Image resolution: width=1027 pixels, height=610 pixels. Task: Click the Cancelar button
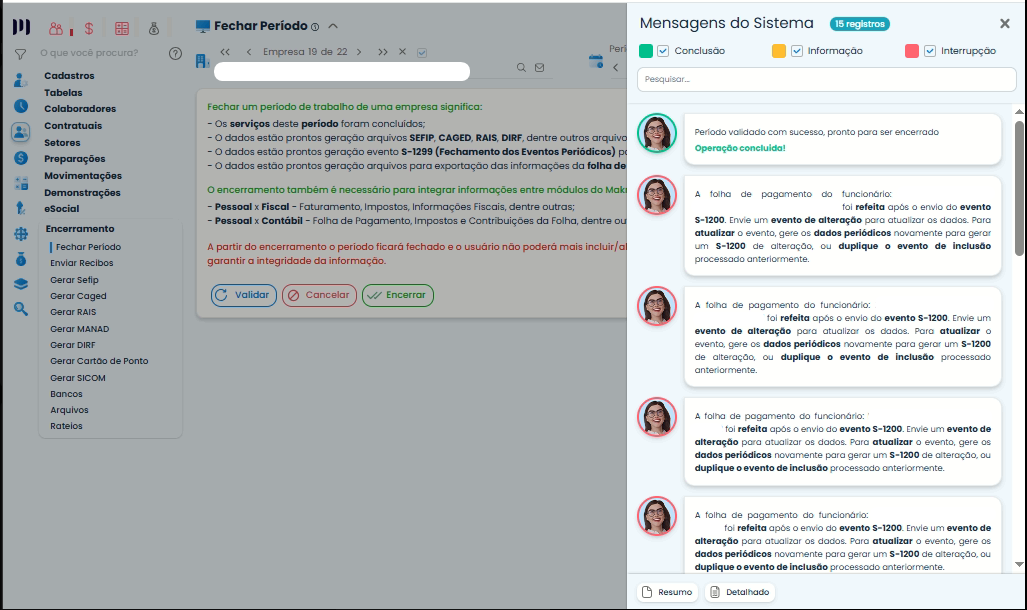320,295
